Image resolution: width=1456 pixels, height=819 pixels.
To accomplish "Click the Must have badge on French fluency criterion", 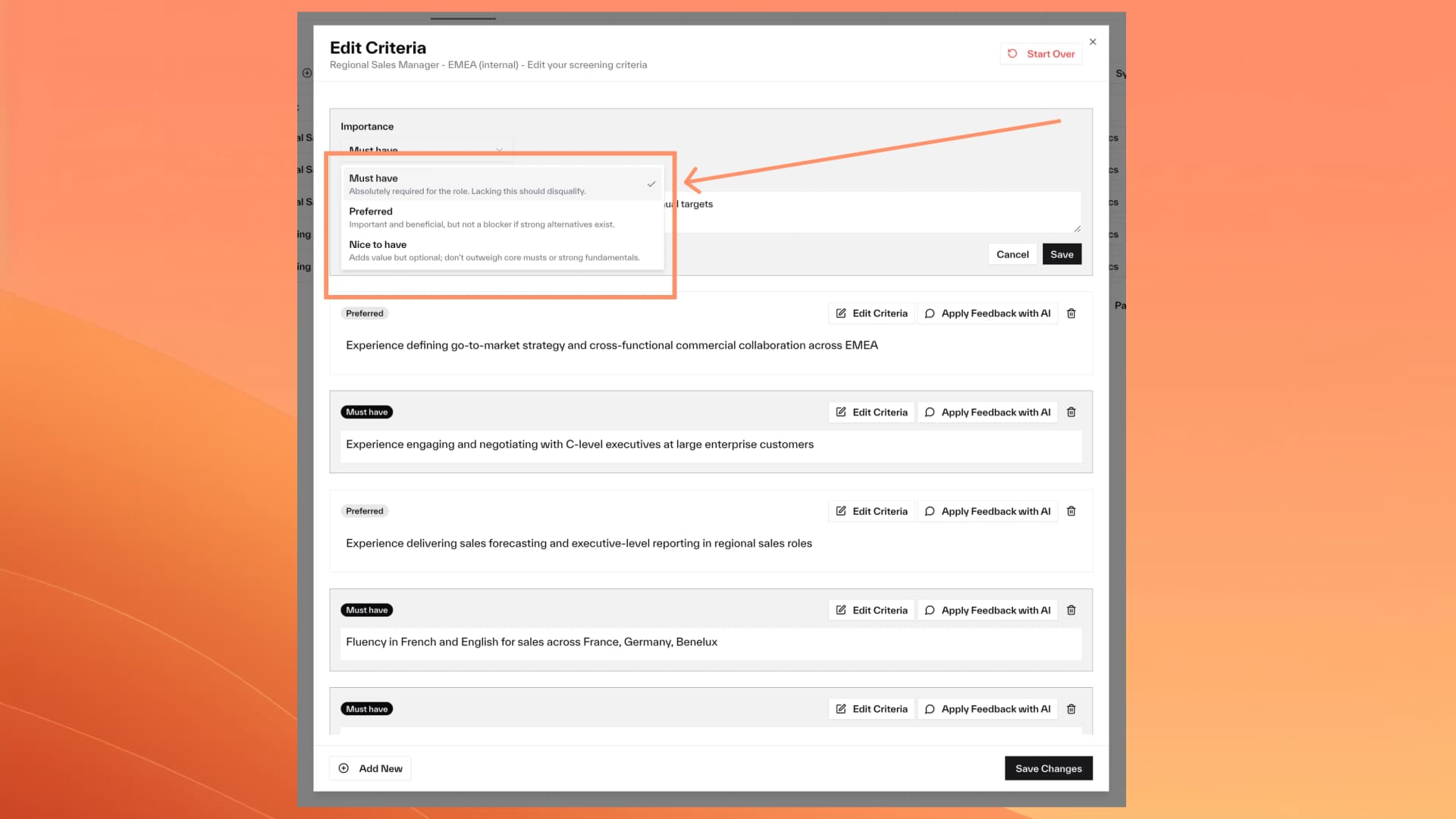I will tap(367, 610).
